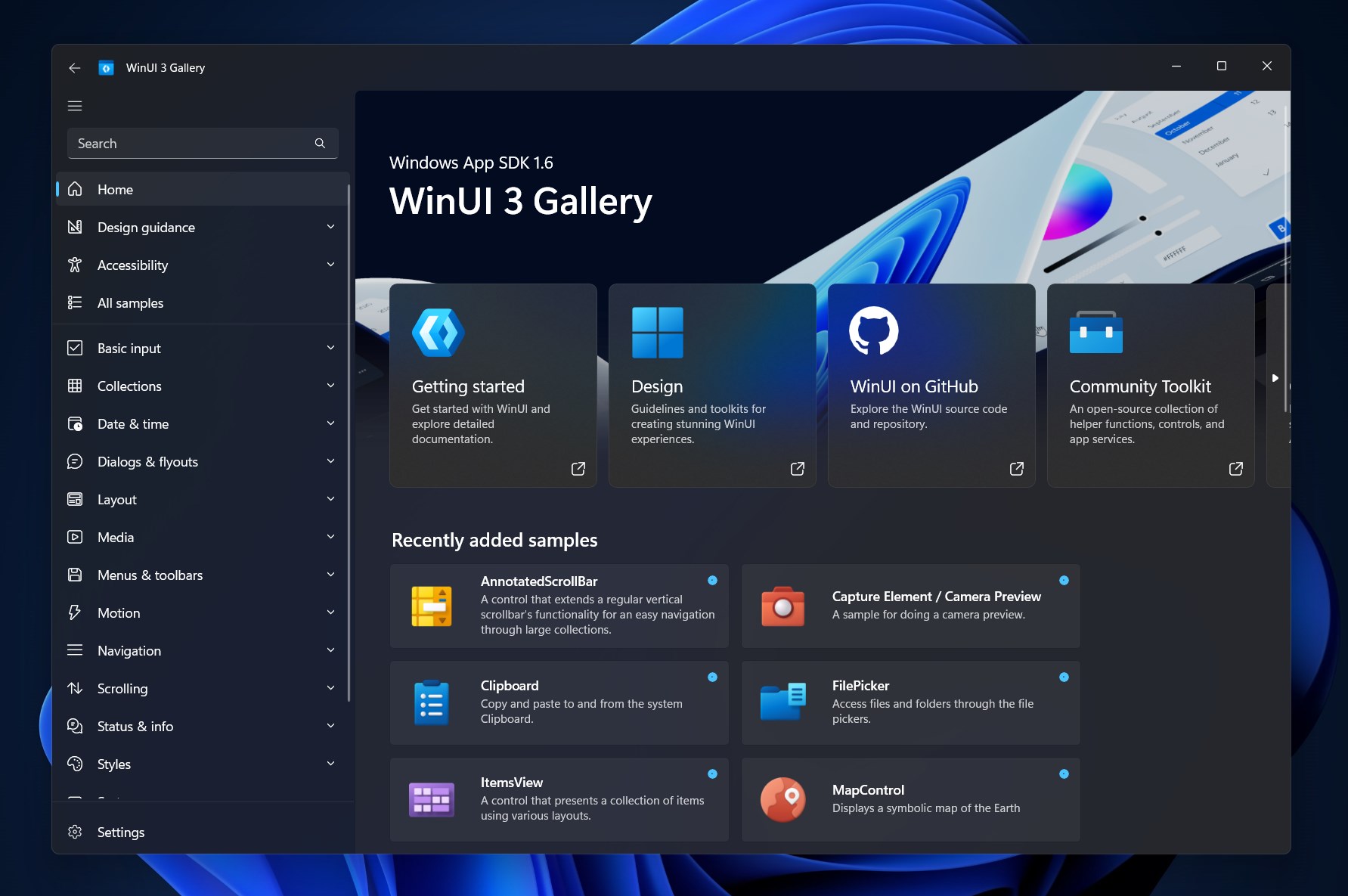Viewport: 1348px width, 896px height.
Task: Click the Settings gear icon
Action: (75, 832)
